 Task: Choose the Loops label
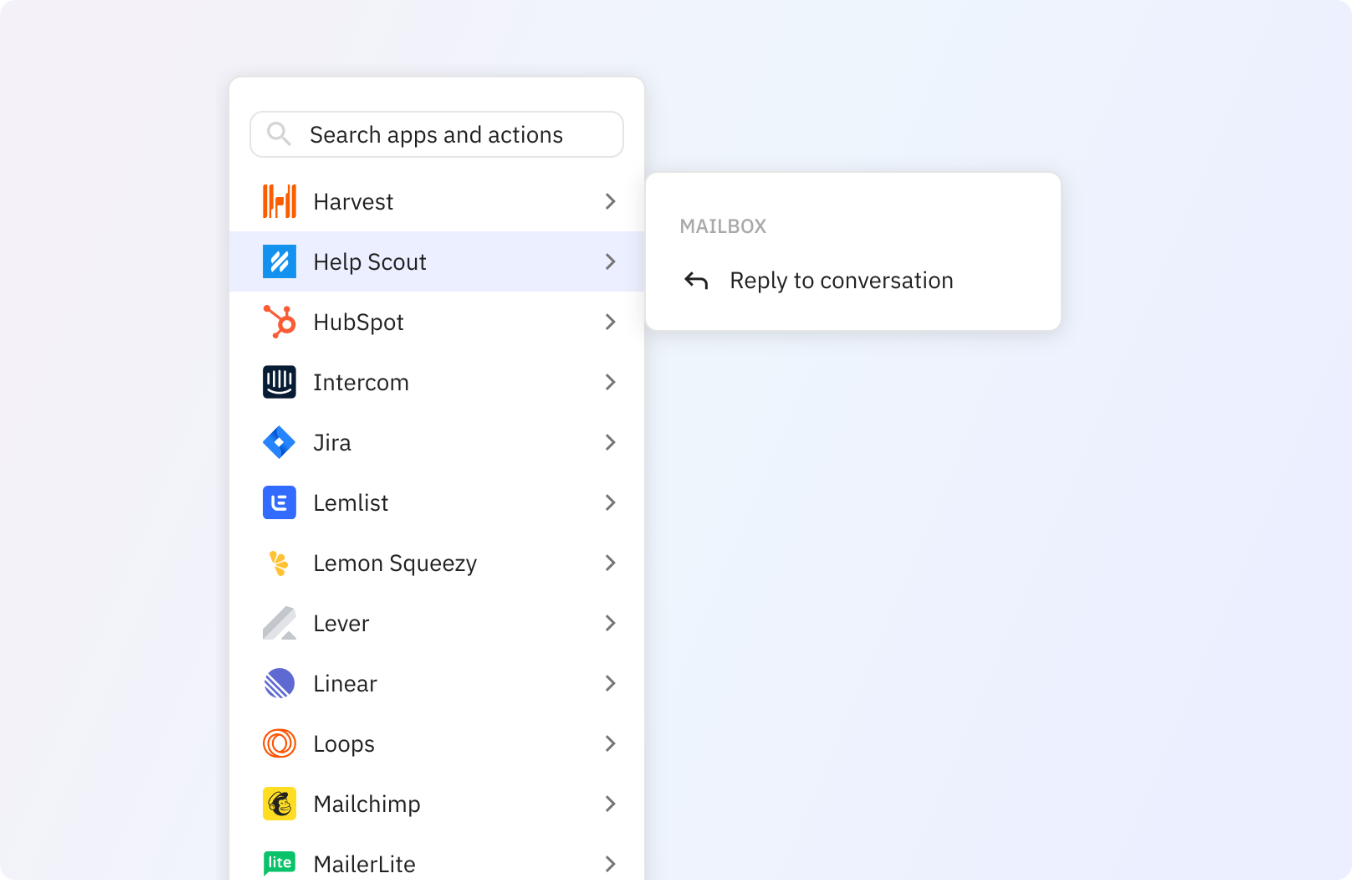[x=344, y=743]
